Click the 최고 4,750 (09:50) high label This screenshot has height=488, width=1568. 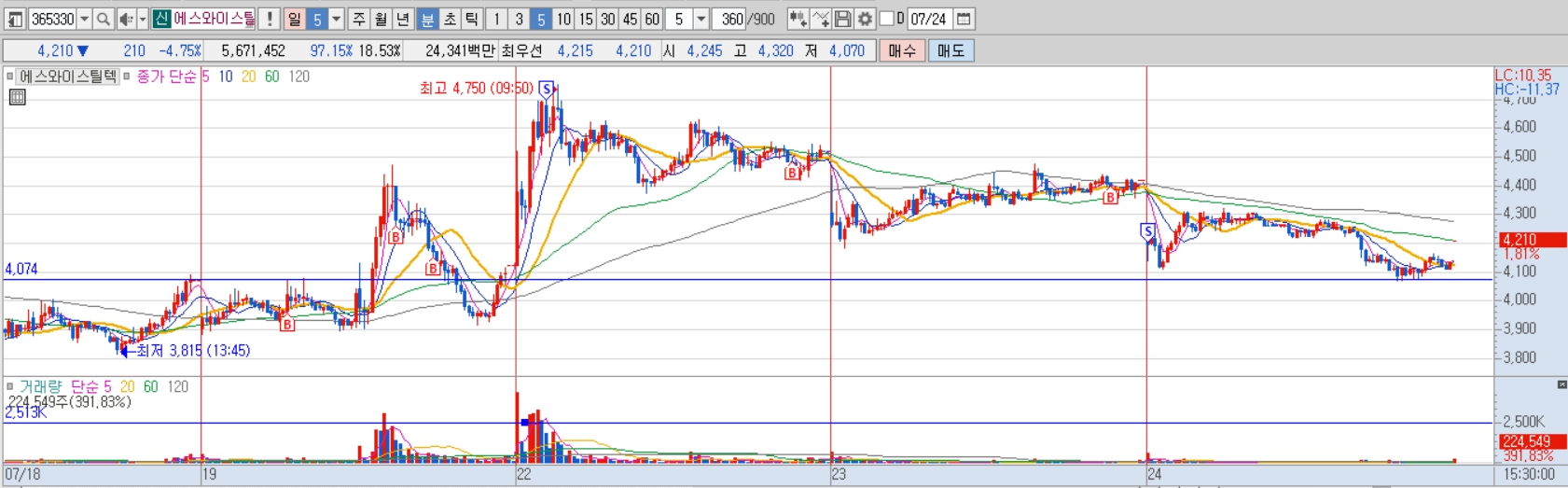pos(476,89)
